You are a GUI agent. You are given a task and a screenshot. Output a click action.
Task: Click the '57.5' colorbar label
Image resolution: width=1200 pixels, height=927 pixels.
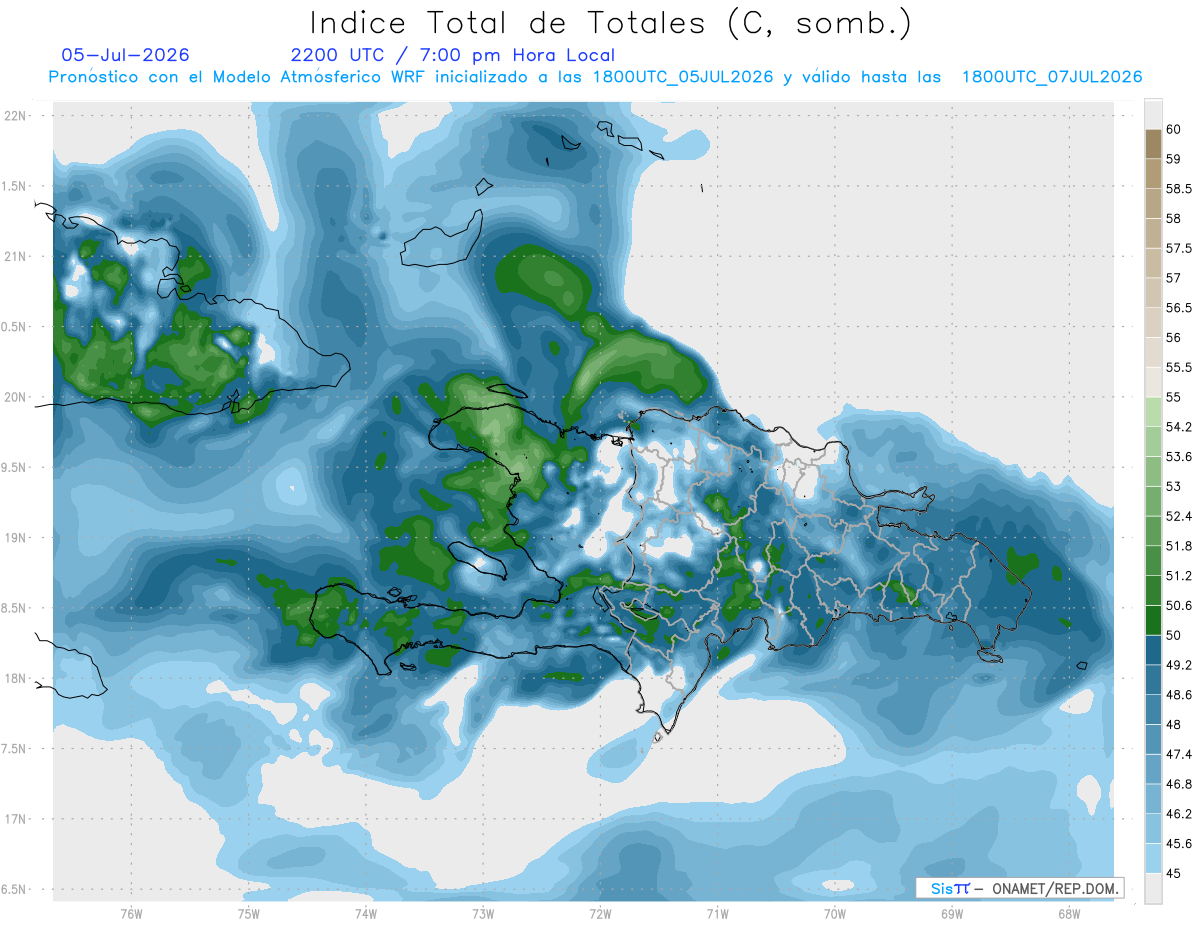point(1179,248)
